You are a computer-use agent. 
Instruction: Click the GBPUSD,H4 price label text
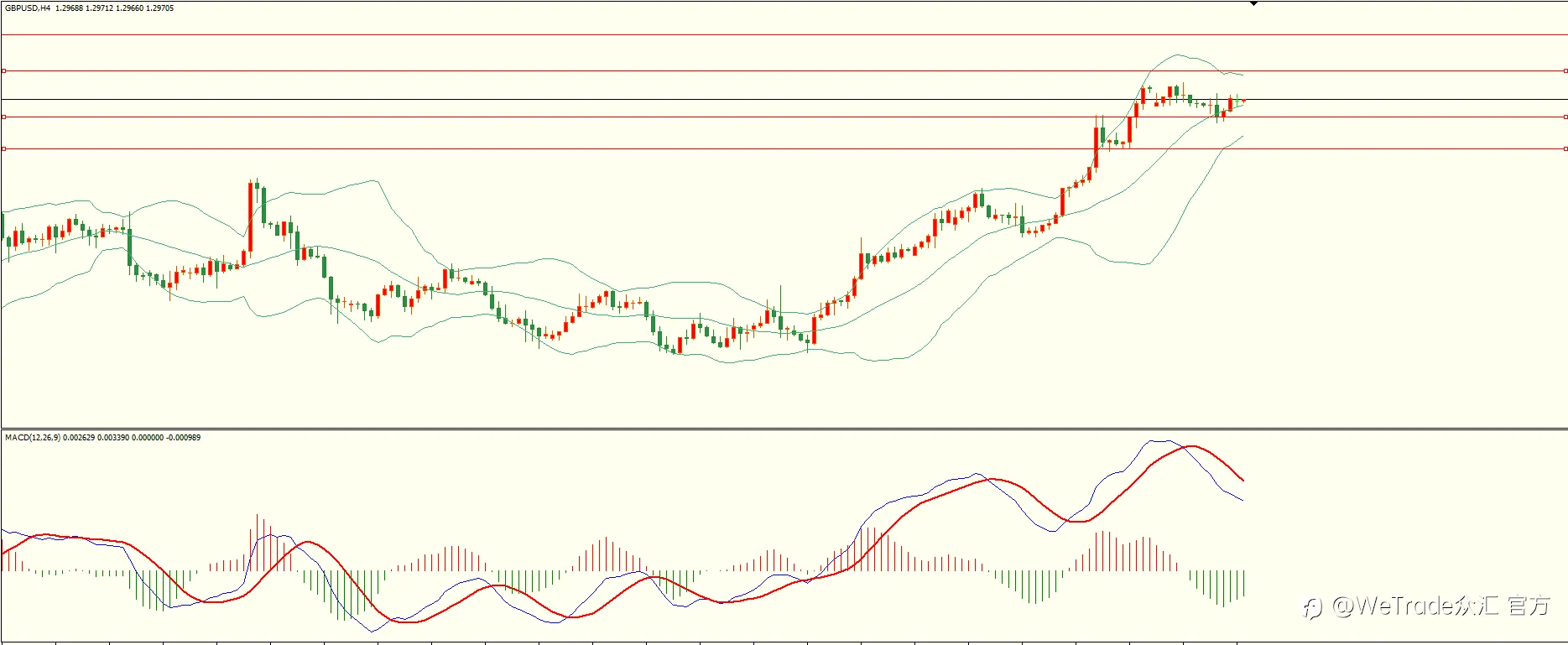point(90,8)
